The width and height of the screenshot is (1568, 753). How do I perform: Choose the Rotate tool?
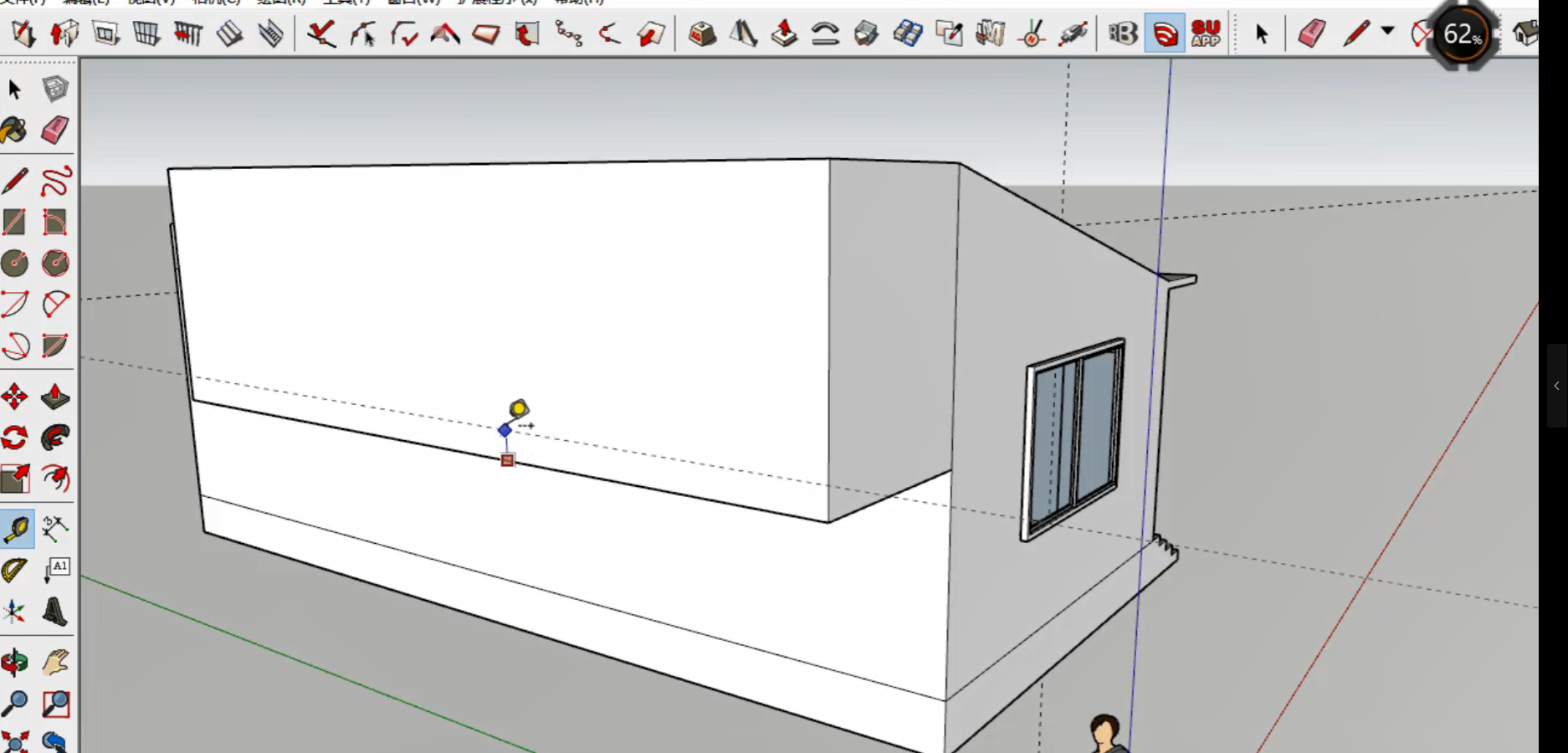point(14,438)
